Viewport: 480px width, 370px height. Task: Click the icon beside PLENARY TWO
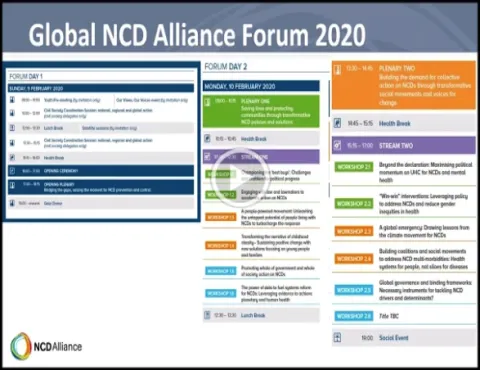coord(337,69)
